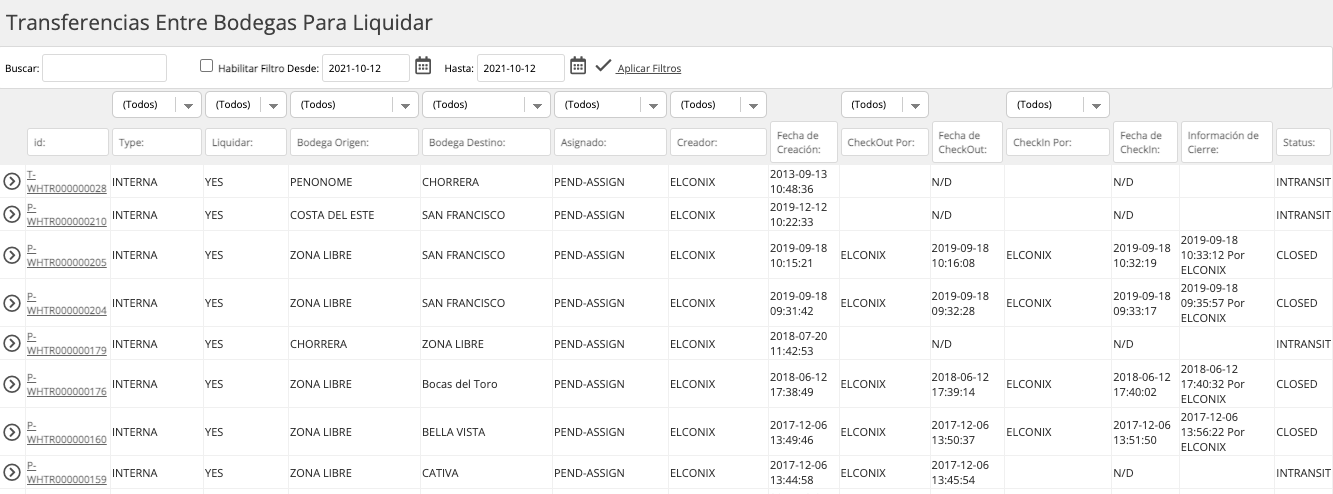Click the Creador filter box
The image size is (1333, 494).
[718, 142]
